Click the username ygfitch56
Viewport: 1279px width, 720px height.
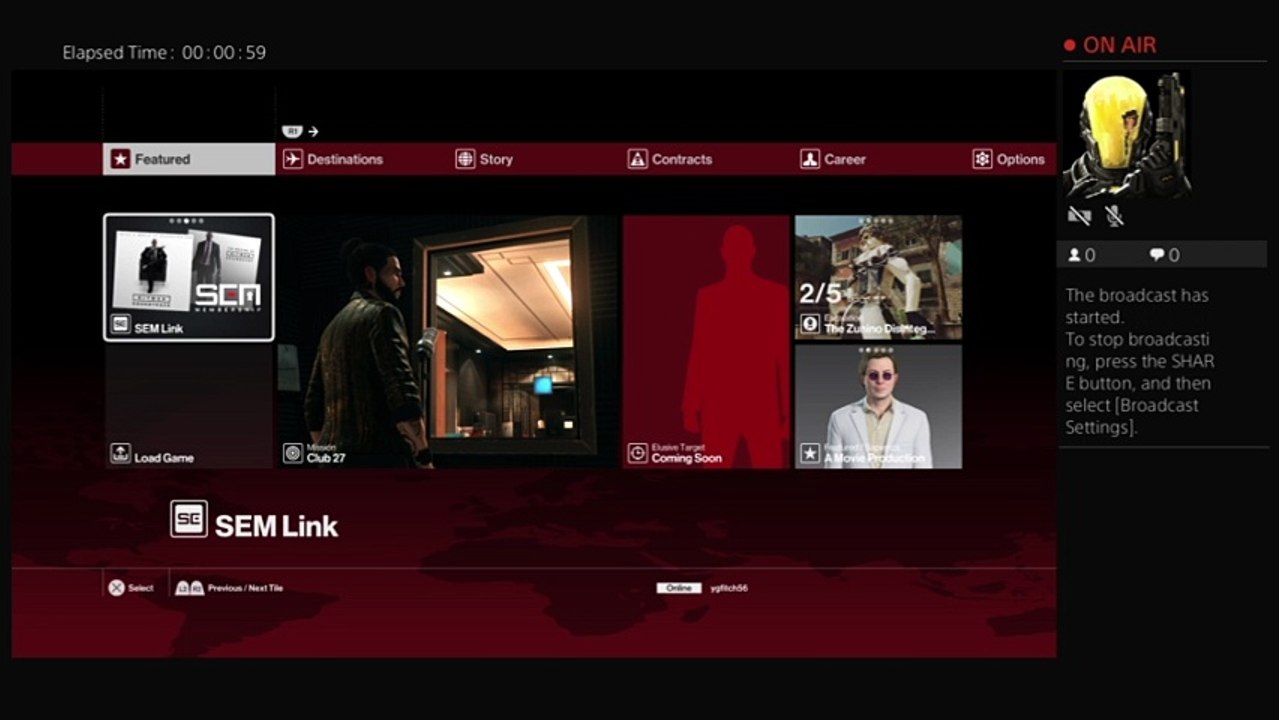pos(729,588)
